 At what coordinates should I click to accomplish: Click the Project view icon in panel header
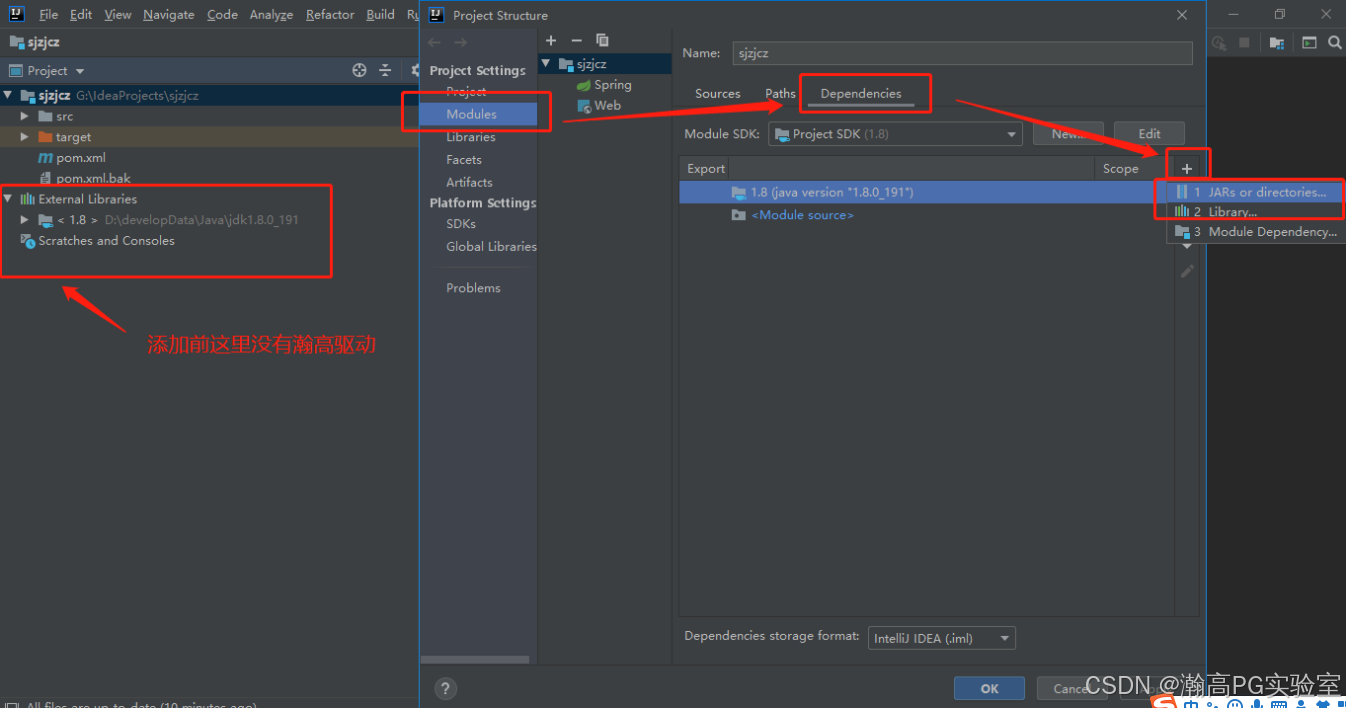tap(15, 71)
